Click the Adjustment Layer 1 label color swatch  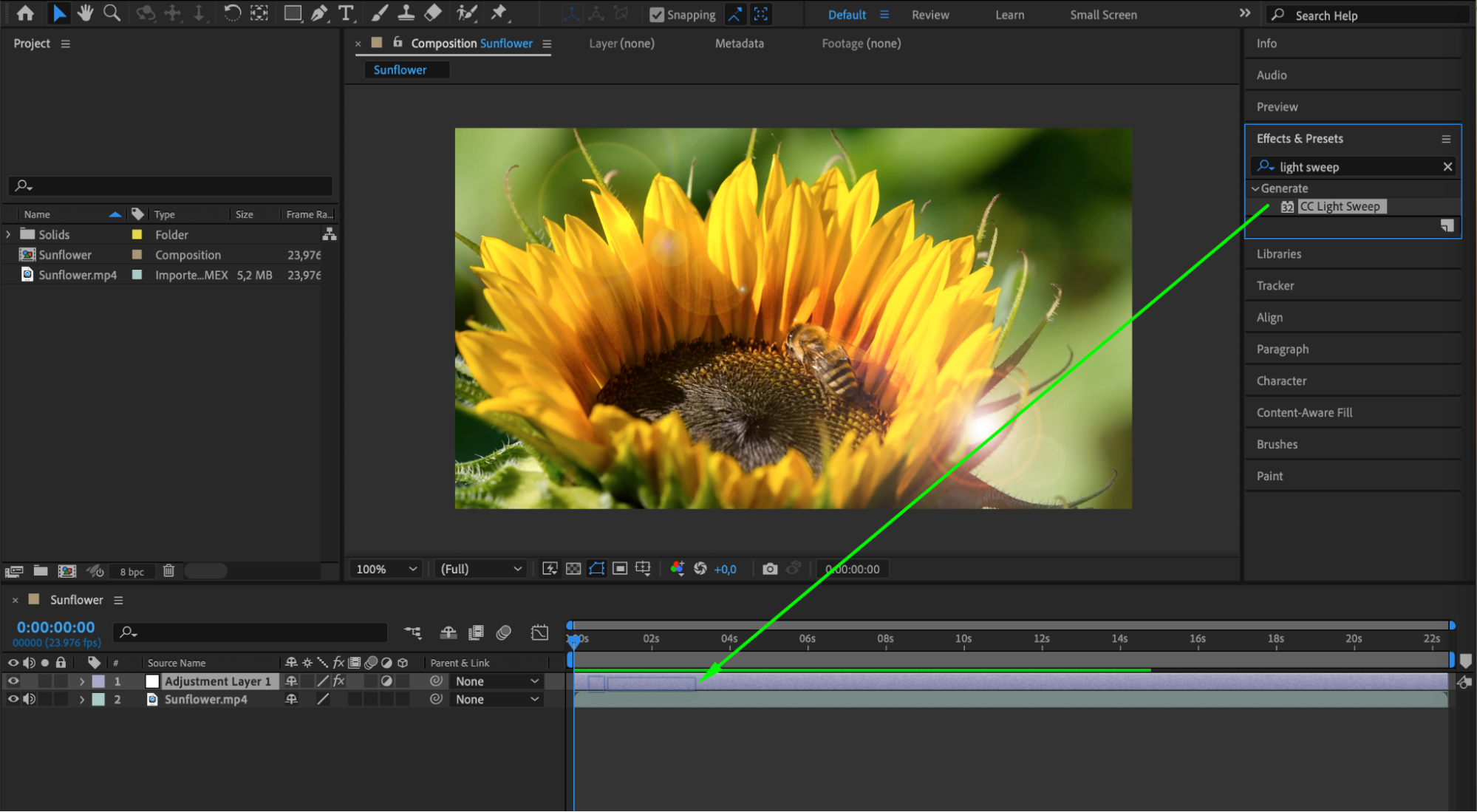click(x=98, y=681)
